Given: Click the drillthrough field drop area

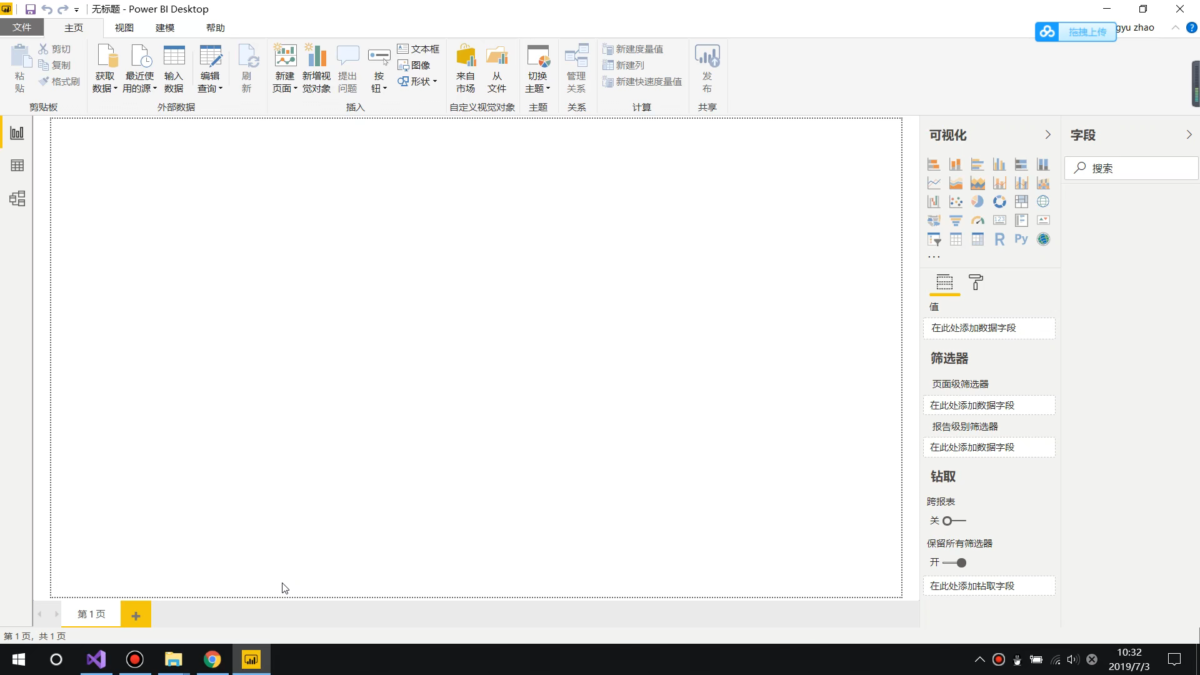Looking at the screenshot, I should click(x=989, y=586).
